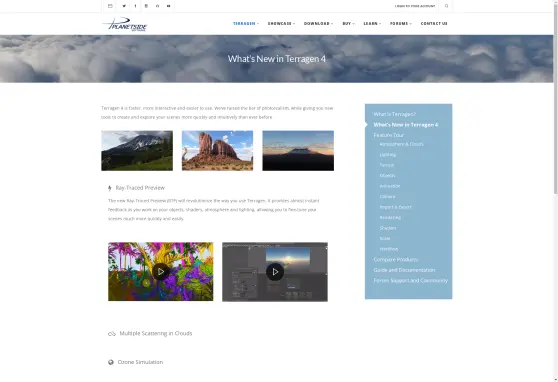Click the search magnifier icon
This screenshot has height=382, width=558.
(446, 6)
